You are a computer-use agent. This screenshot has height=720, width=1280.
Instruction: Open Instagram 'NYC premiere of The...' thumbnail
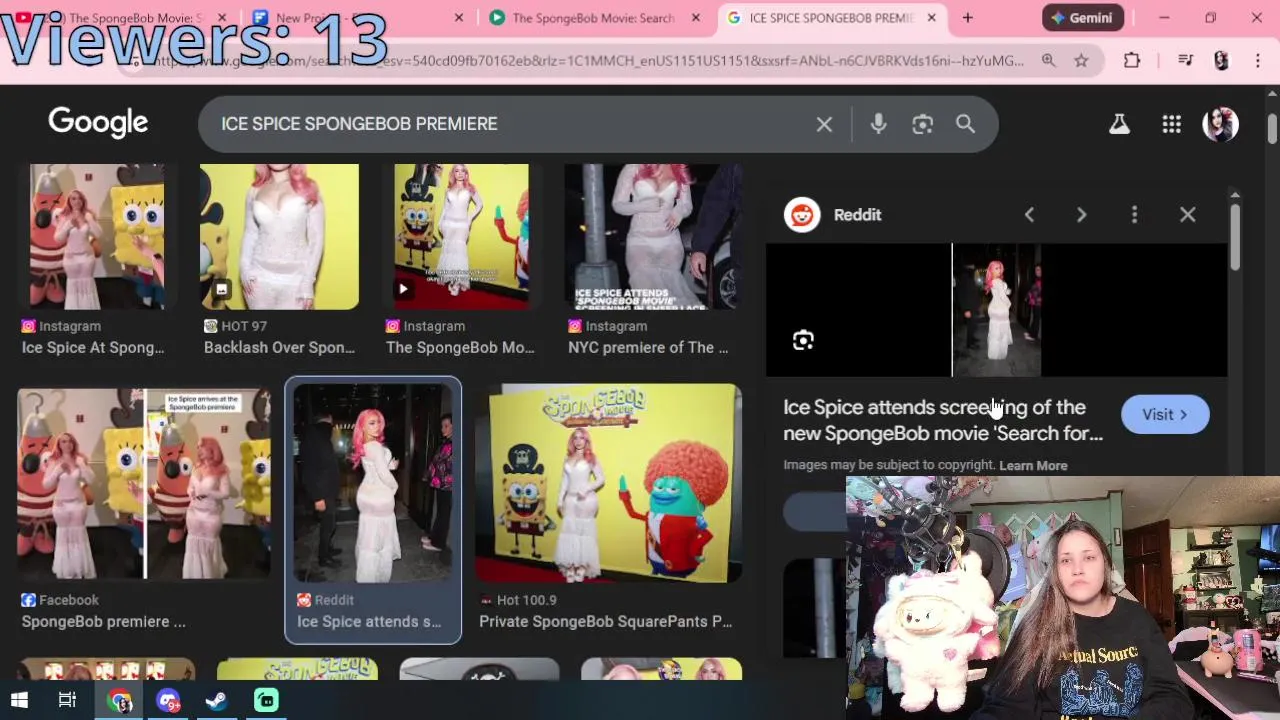[x=653, y=236]
